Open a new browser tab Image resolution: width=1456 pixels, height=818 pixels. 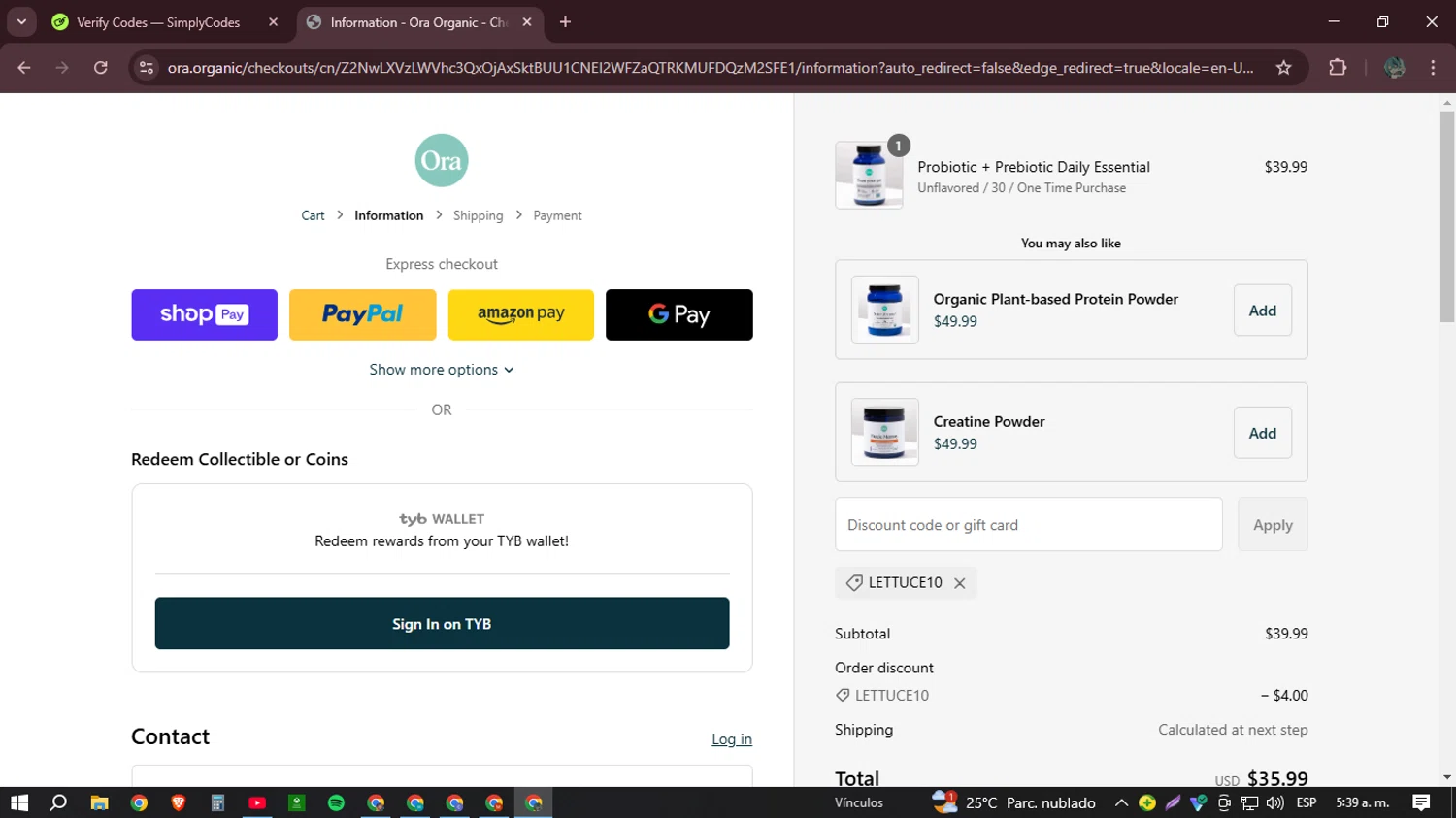(565, 22)
